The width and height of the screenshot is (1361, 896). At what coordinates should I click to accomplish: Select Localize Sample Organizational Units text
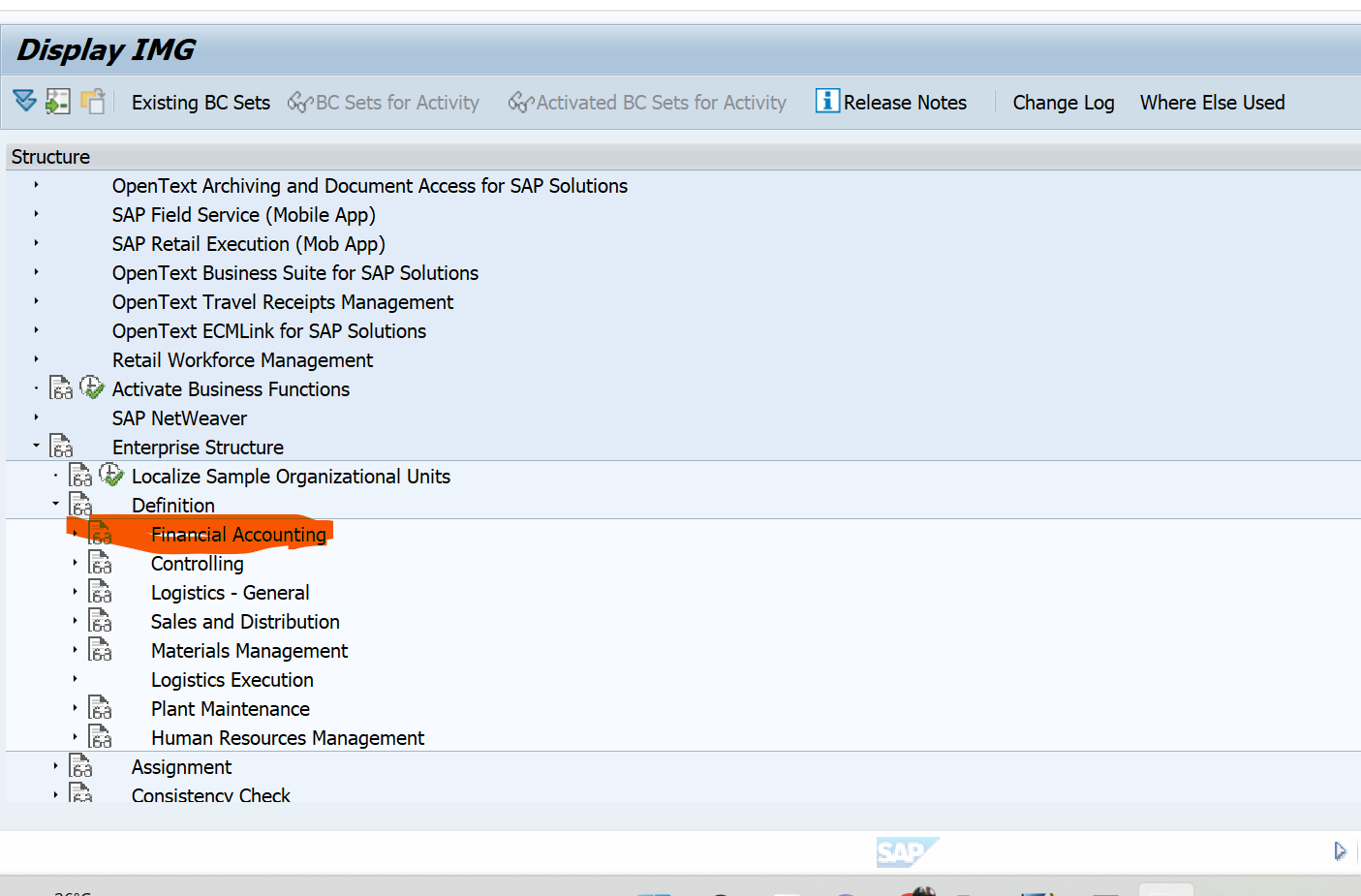coord(291,477)
